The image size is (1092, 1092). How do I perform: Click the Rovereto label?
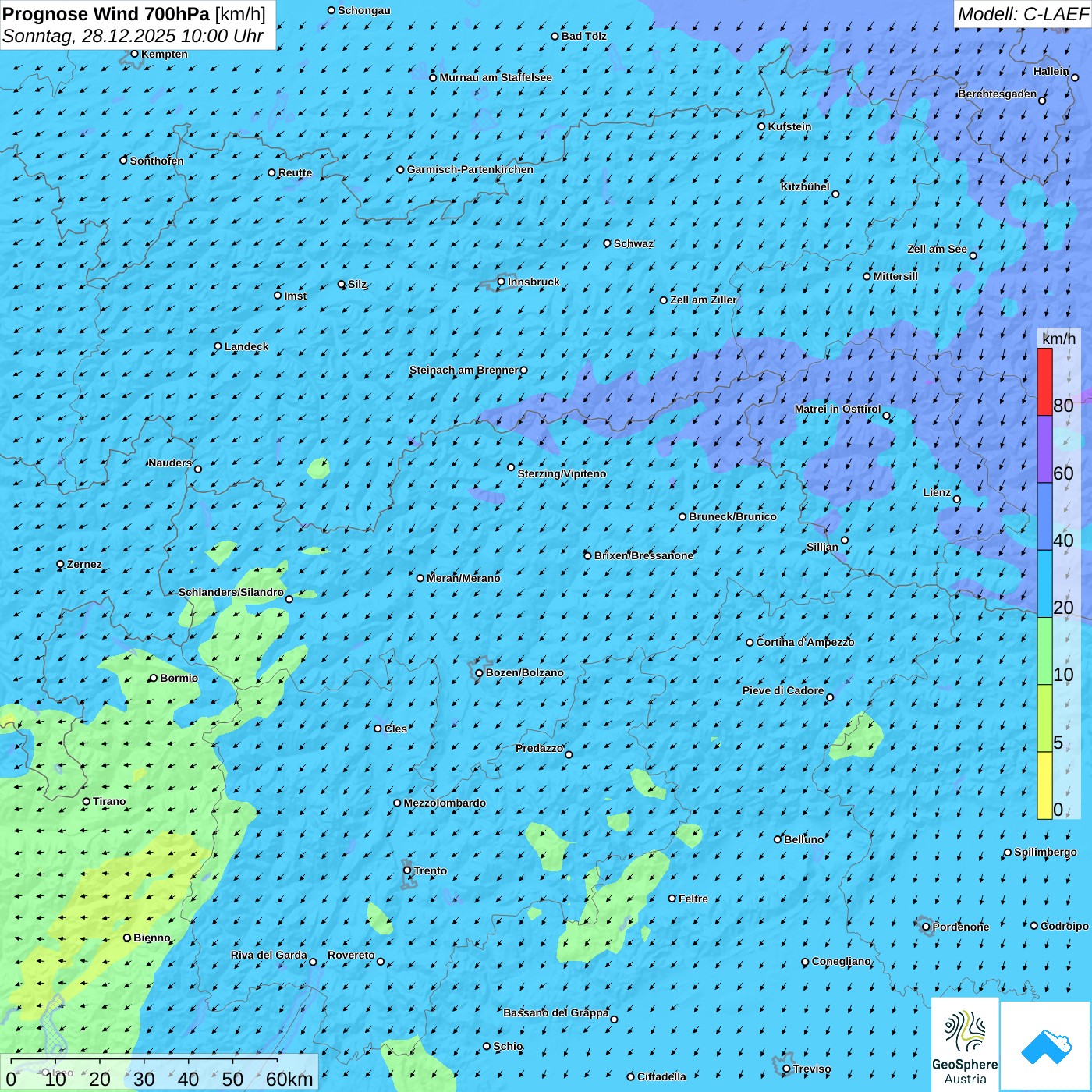click(351, 955)
